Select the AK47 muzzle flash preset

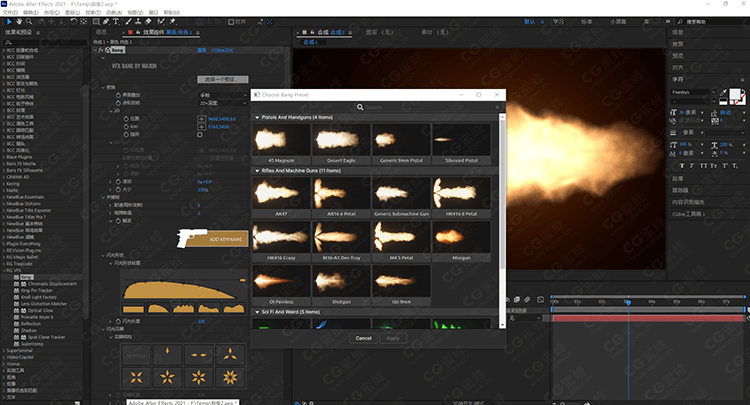pyautogui.click(x=281, y=197)
